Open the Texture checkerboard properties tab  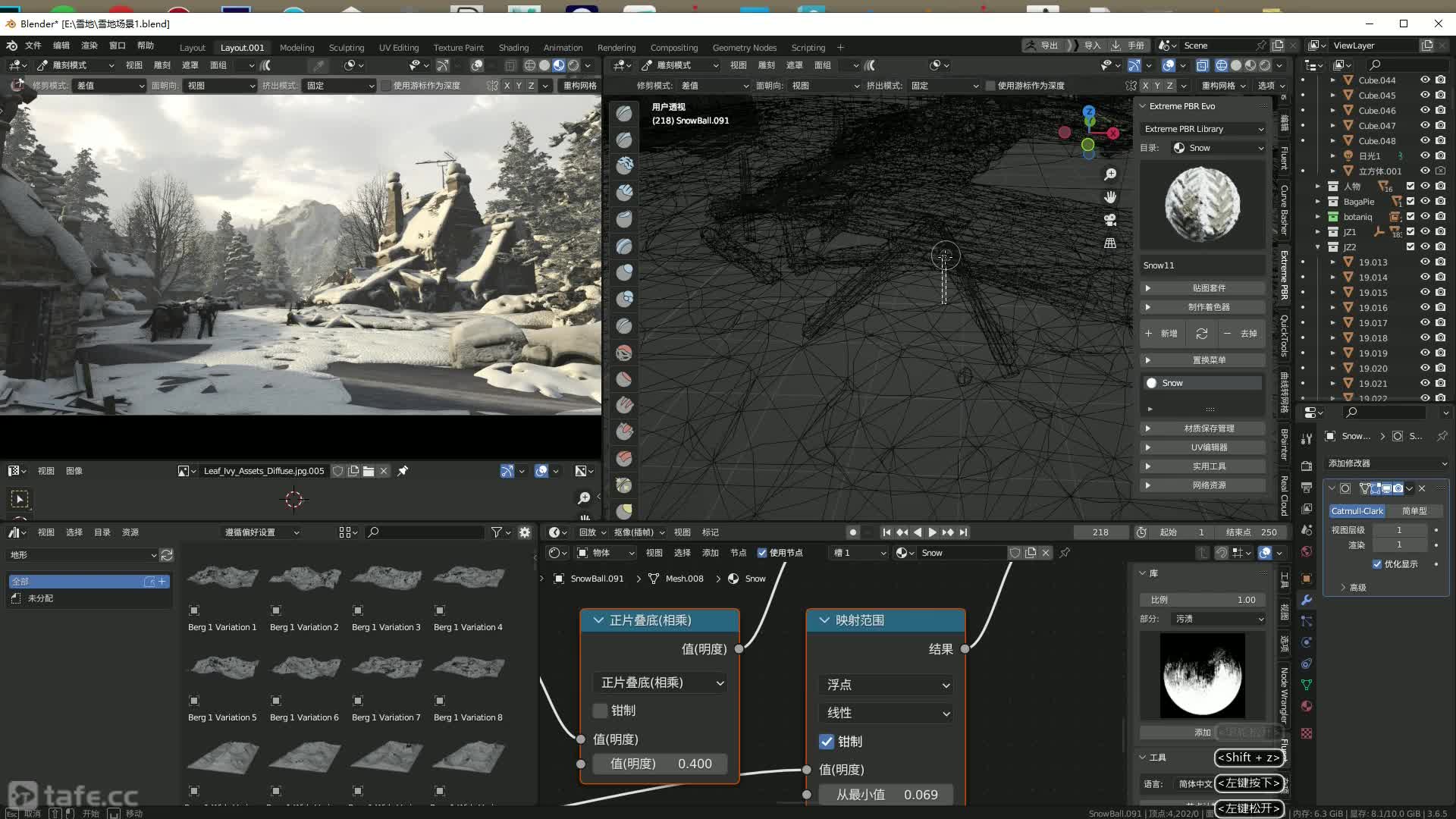pyautogui.click(x=1307, y=733)
